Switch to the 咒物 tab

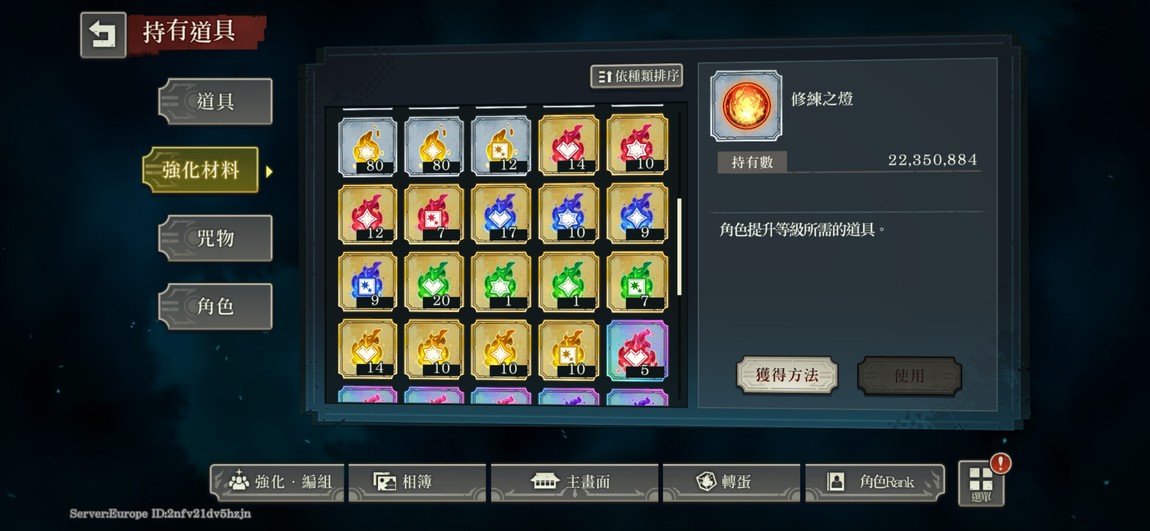coord(215,238)
